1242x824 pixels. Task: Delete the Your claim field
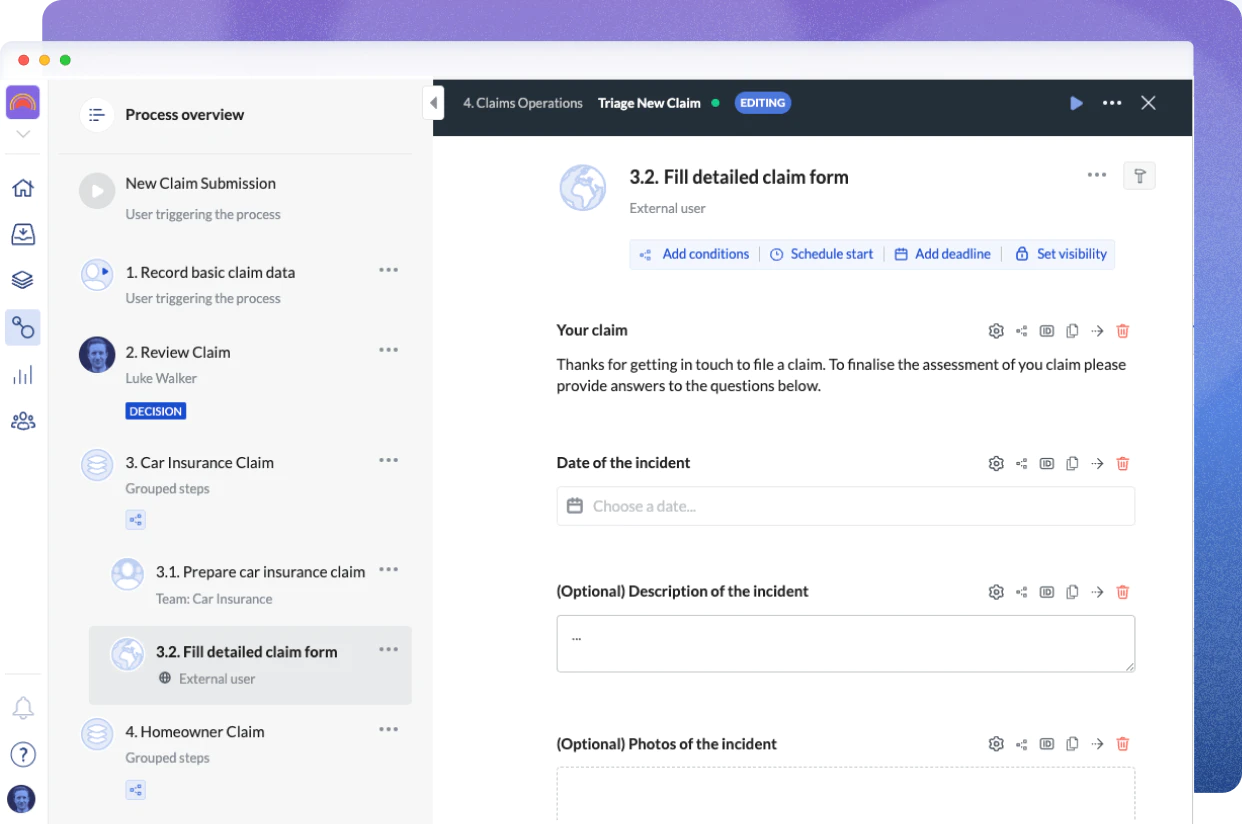(1123, 331)
